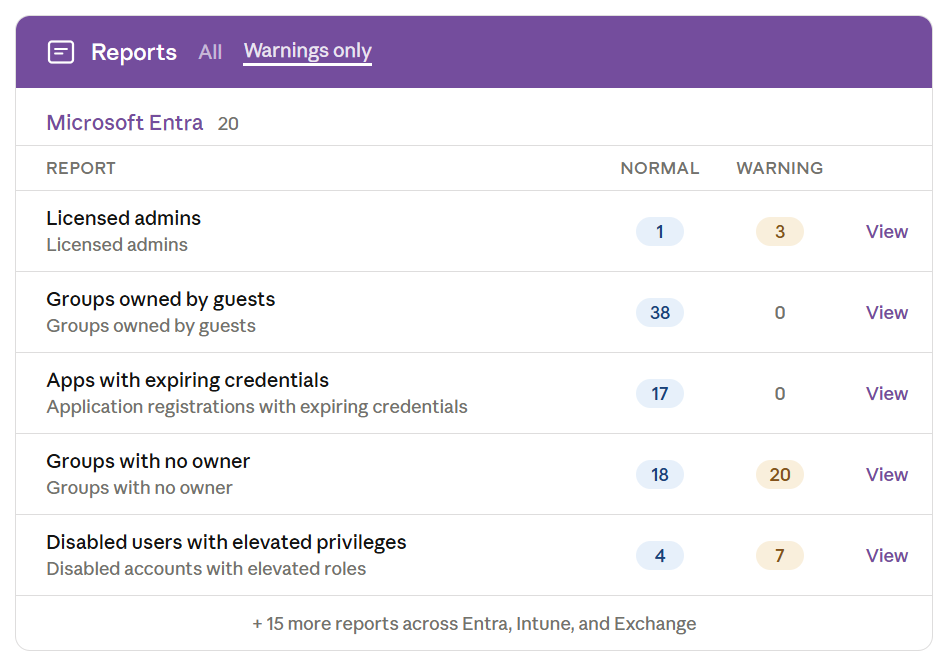
Task: Click Groups owned by guests normal badge 38
Action: (659, 313)
